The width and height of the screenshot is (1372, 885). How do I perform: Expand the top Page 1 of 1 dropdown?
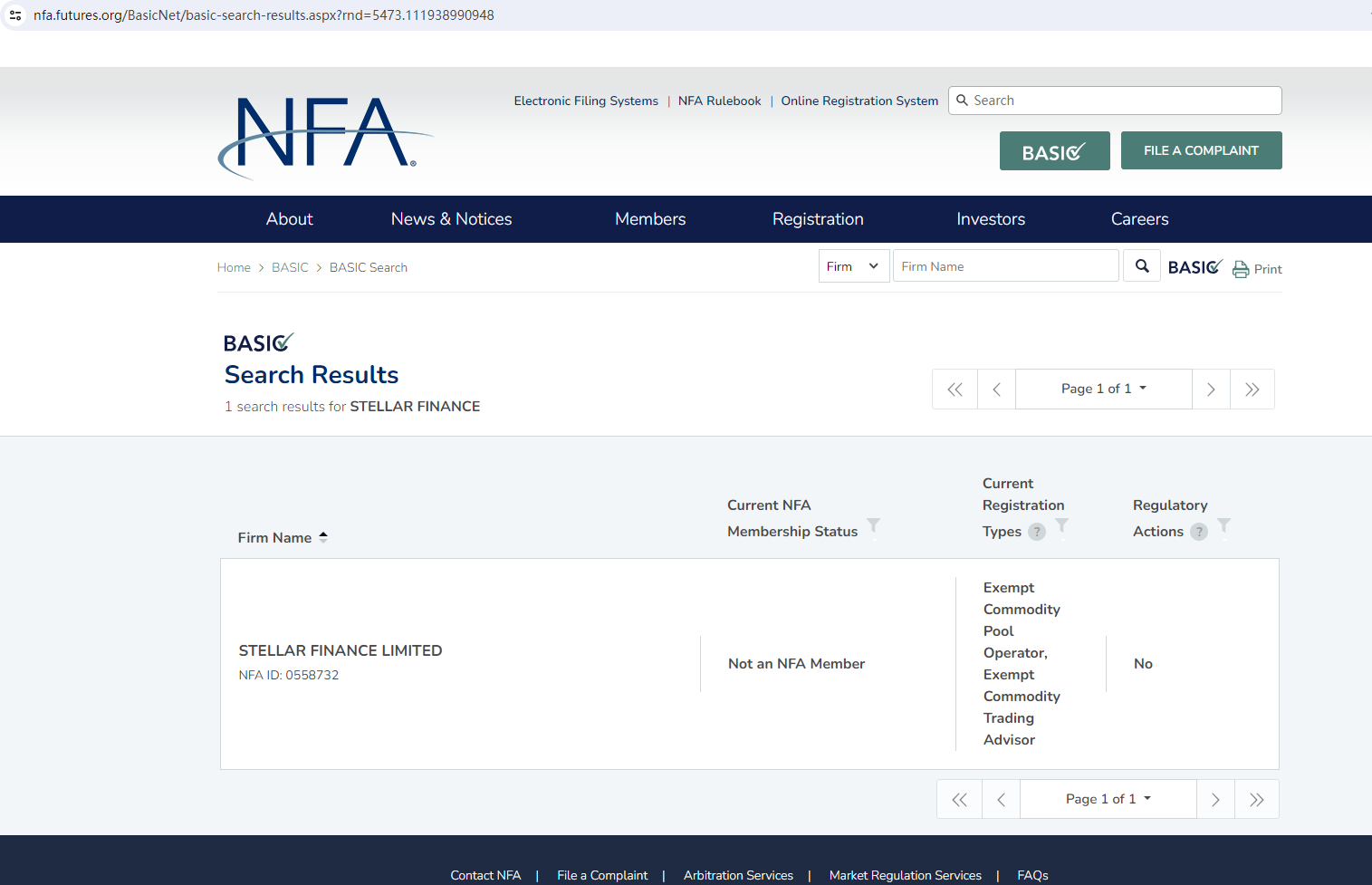[1103, 390]
